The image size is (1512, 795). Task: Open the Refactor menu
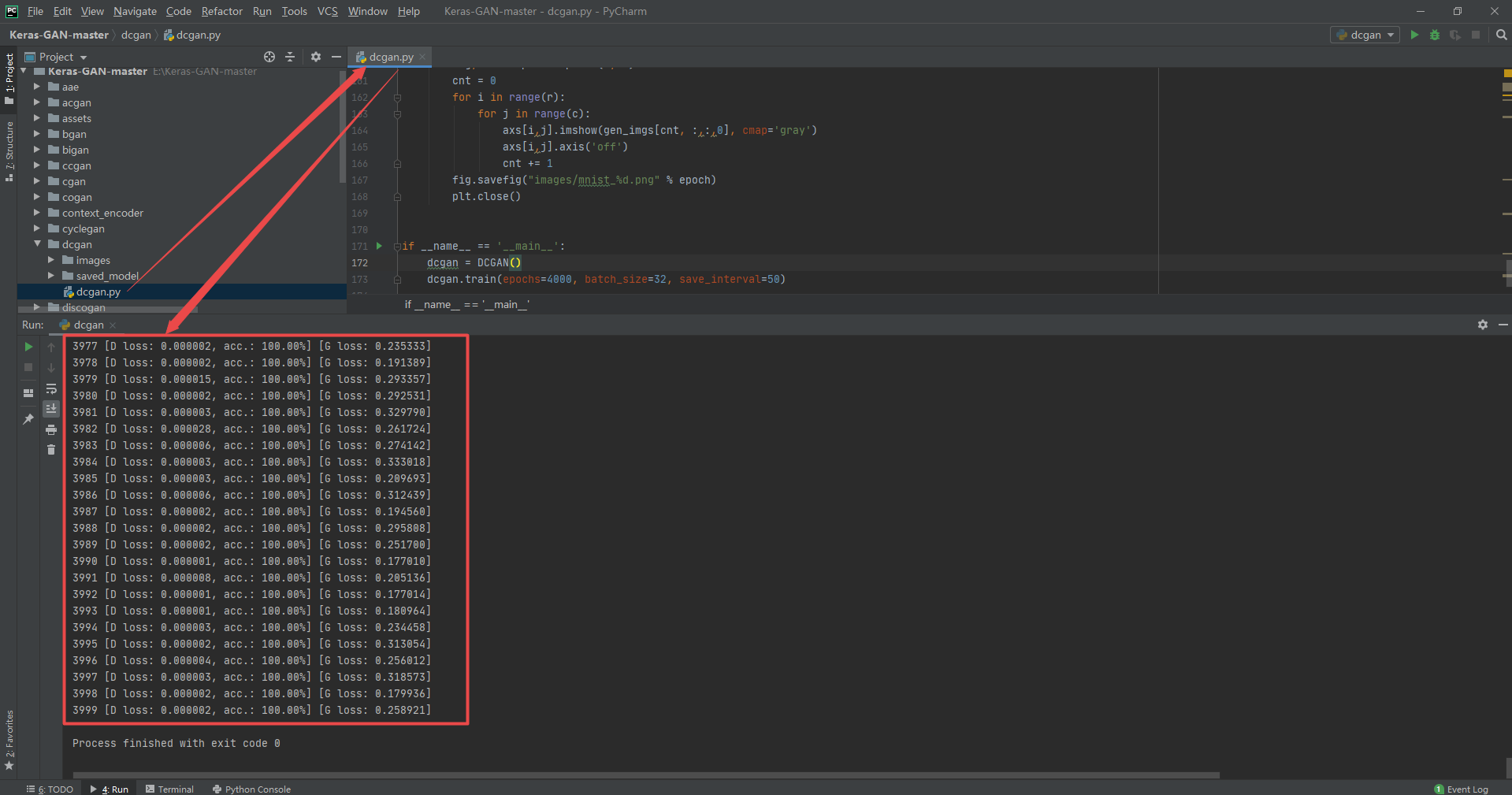[x=221, y=11]
